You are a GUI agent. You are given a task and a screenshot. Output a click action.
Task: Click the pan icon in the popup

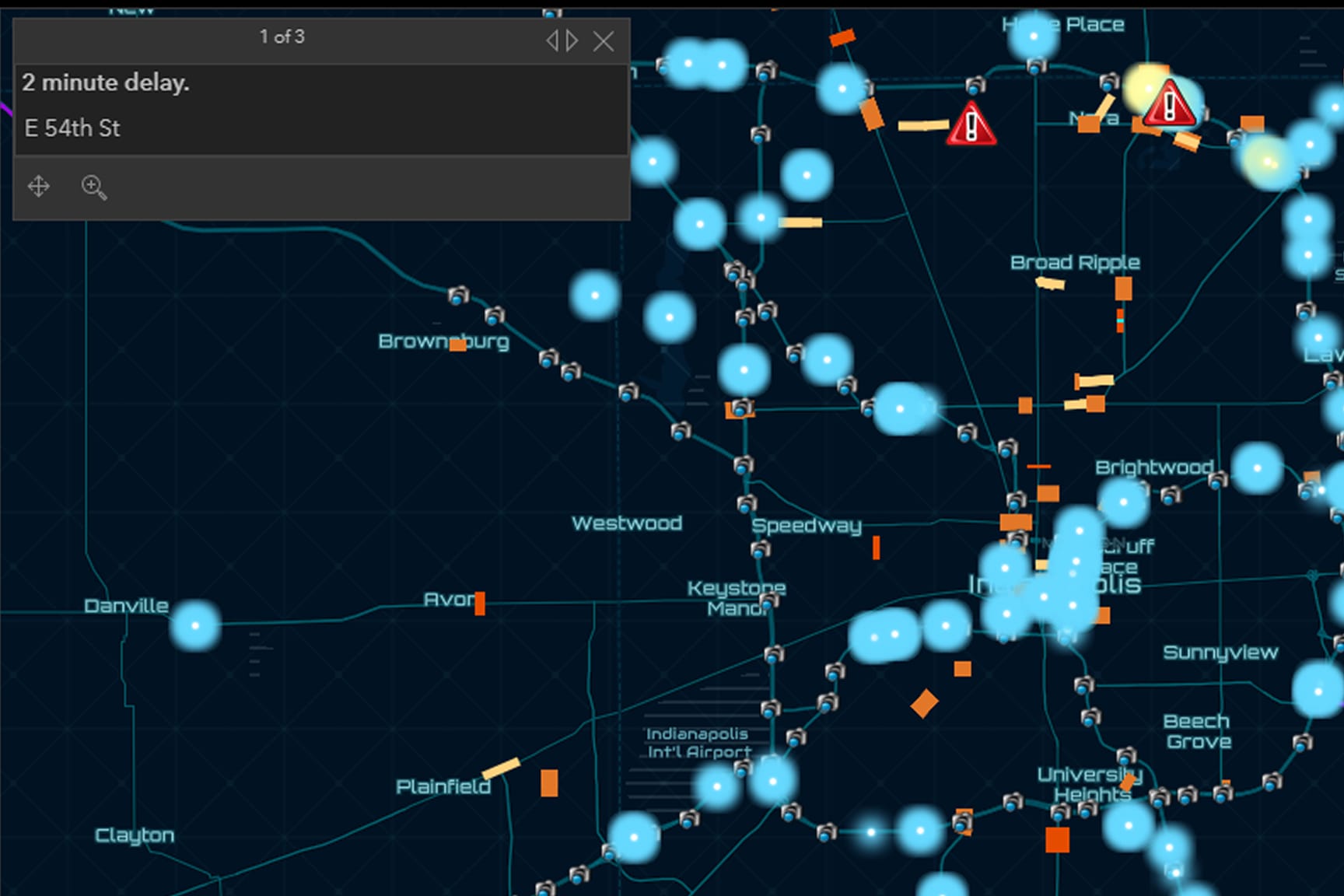tap(37, 187)
